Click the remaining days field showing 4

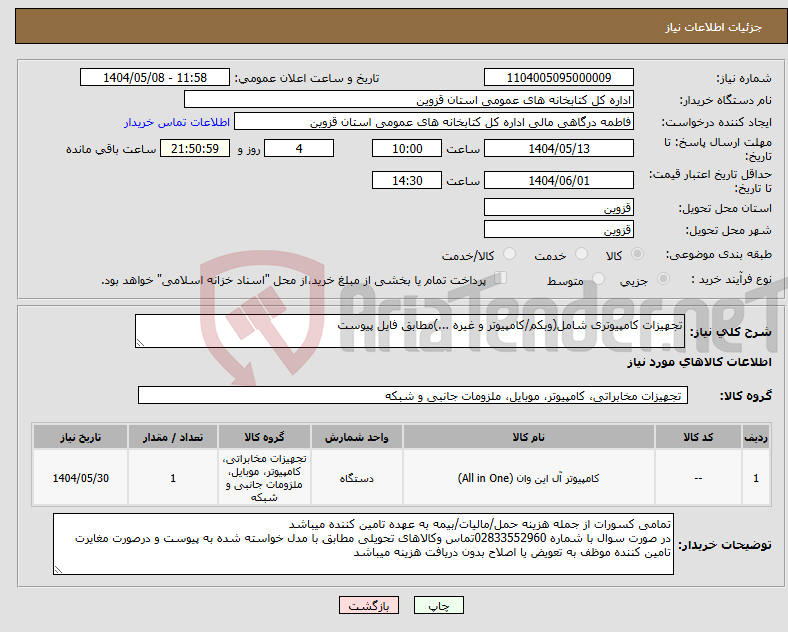299,149
